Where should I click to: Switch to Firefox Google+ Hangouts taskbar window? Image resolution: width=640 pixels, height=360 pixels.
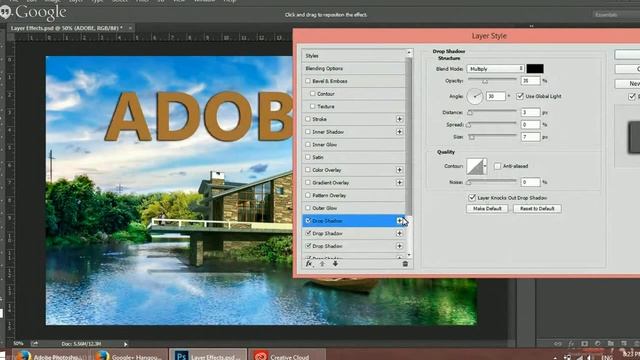[129, 354]
